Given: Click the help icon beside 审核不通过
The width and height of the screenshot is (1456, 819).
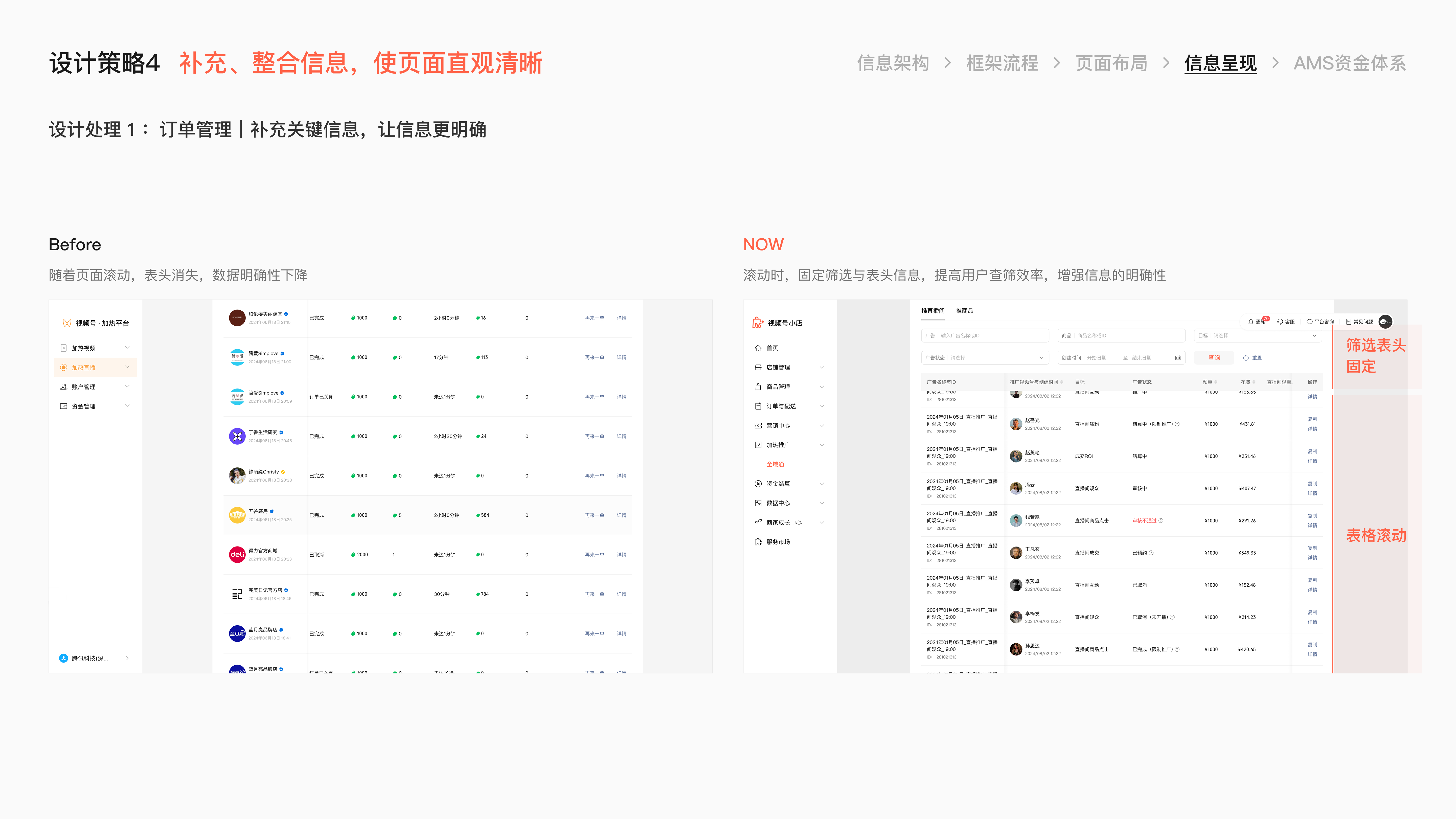Looking at the screenshot, I should point(1161,520).
